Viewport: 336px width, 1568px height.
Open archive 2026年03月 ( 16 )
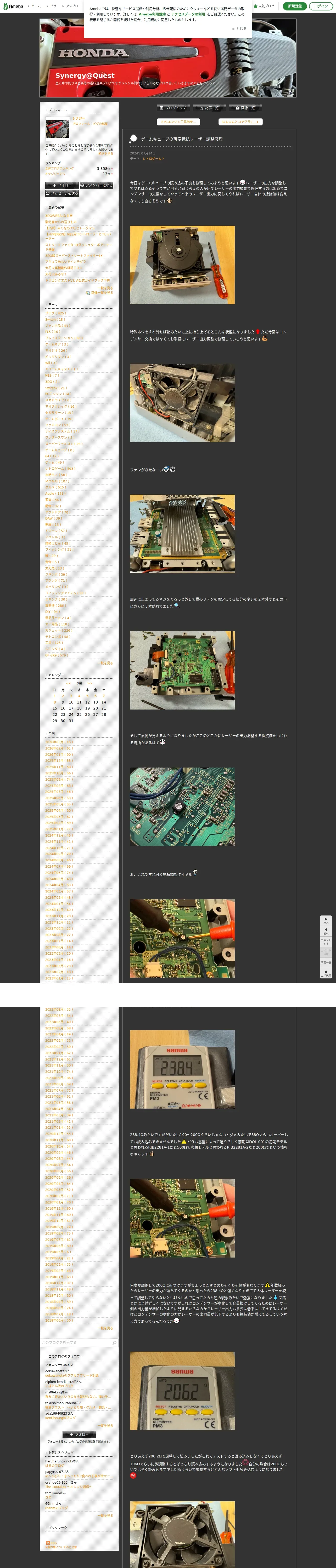coord(59,742)
